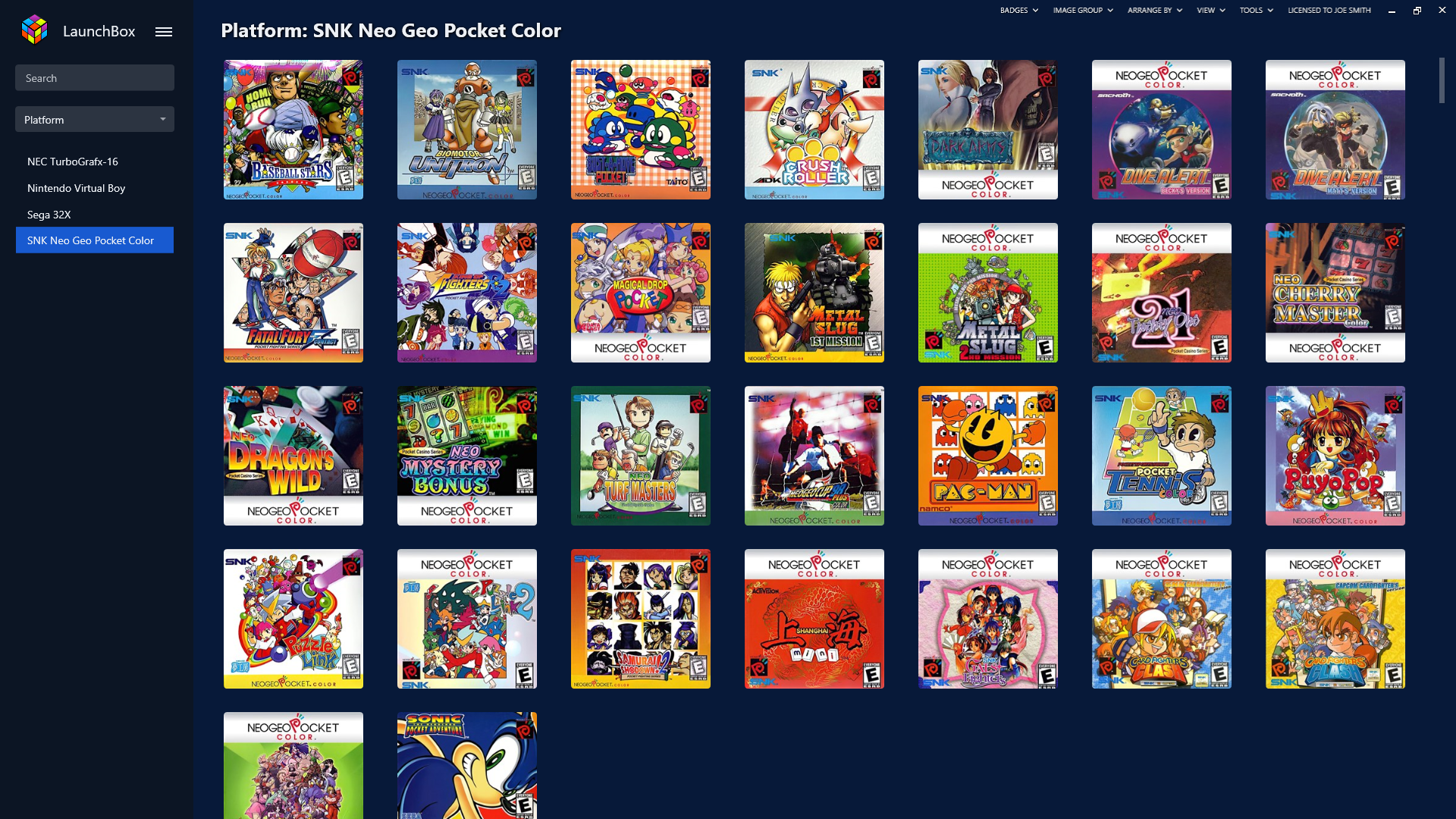
Task: Select the Metal Slug 1st Mission cover
Action: tap(814, 293)
